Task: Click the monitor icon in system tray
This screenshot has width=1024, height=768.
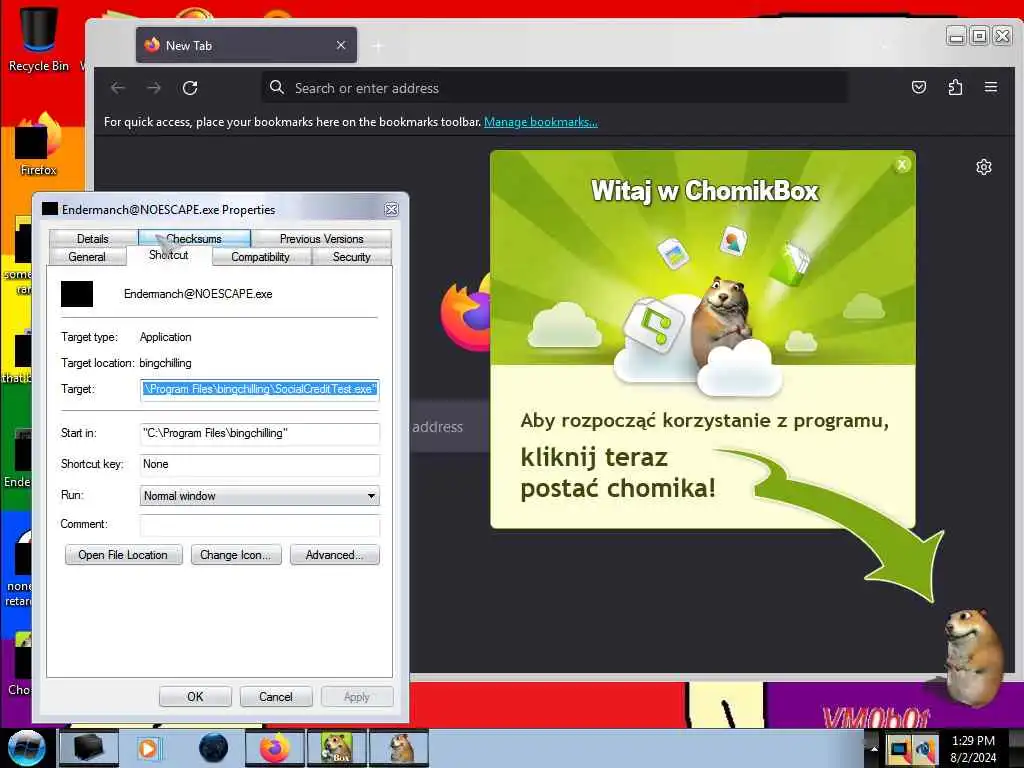Action: (900, 749)
